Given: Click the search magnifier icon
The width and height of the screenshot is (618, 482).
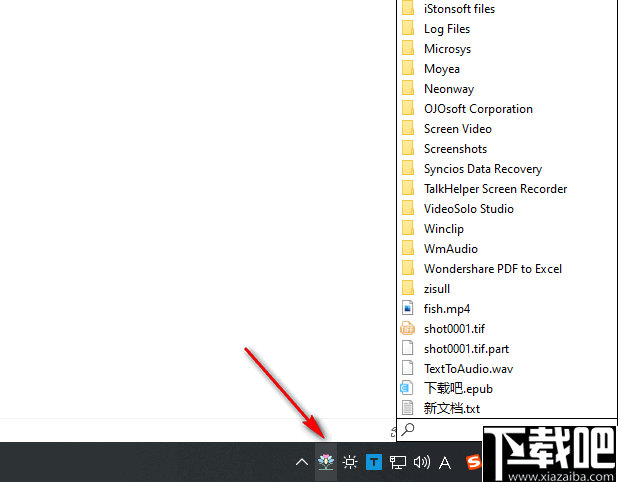Looking at the screenshot, I should coord(408,429).
